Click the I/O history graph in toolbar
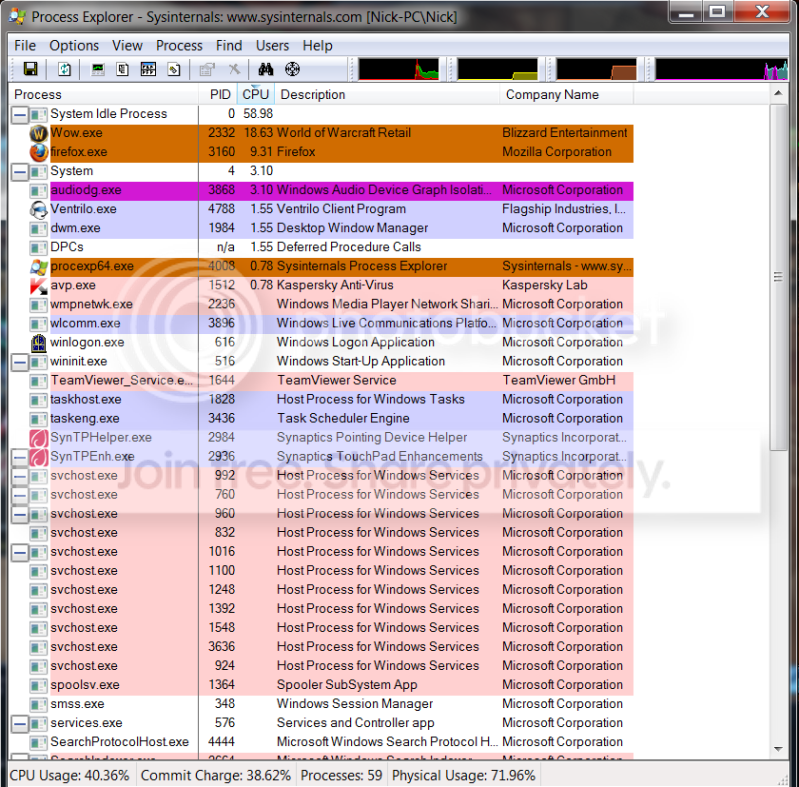 point(722,69)
